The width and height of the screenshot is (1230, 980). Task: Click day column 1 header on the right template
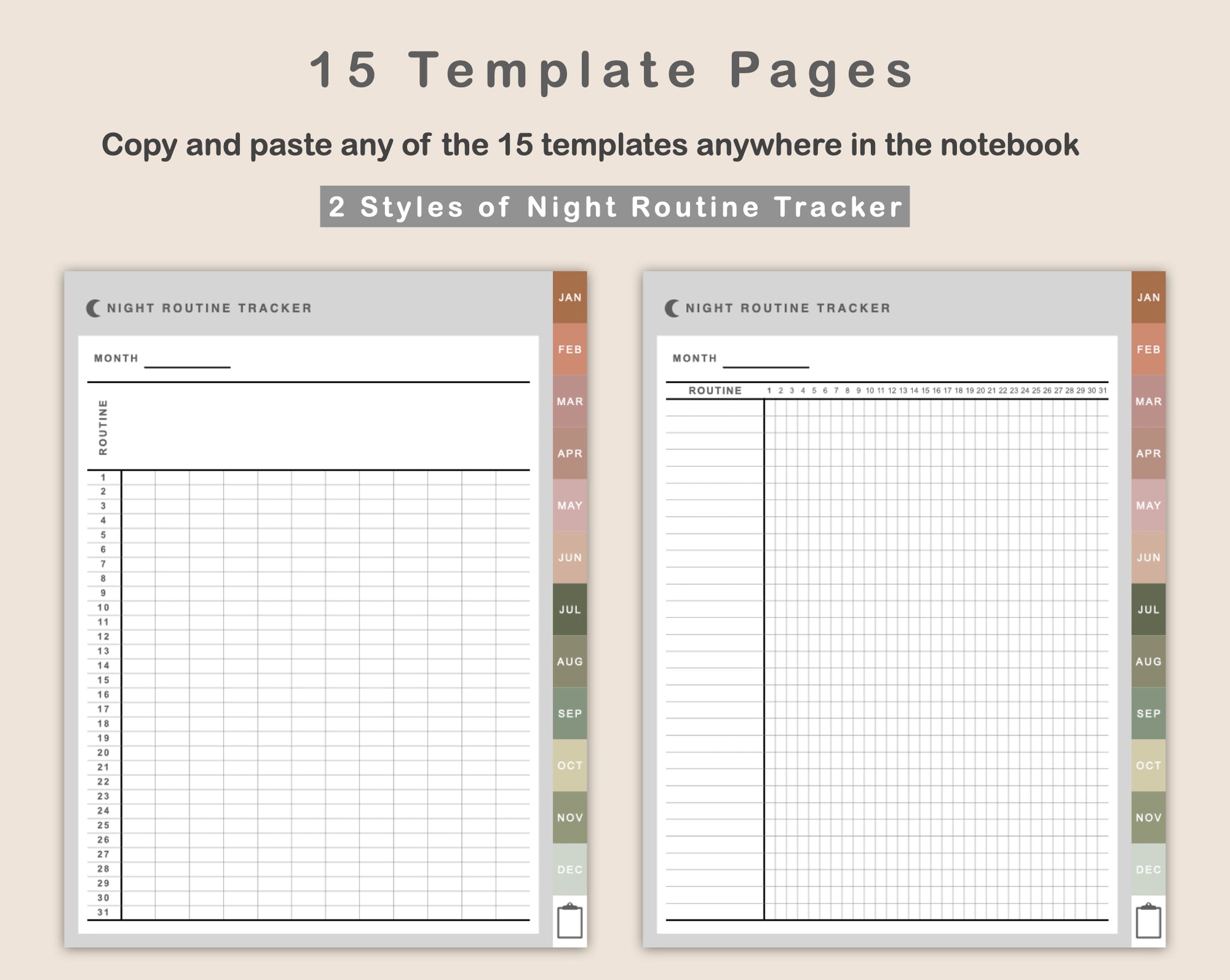click(x=769, y=390)
